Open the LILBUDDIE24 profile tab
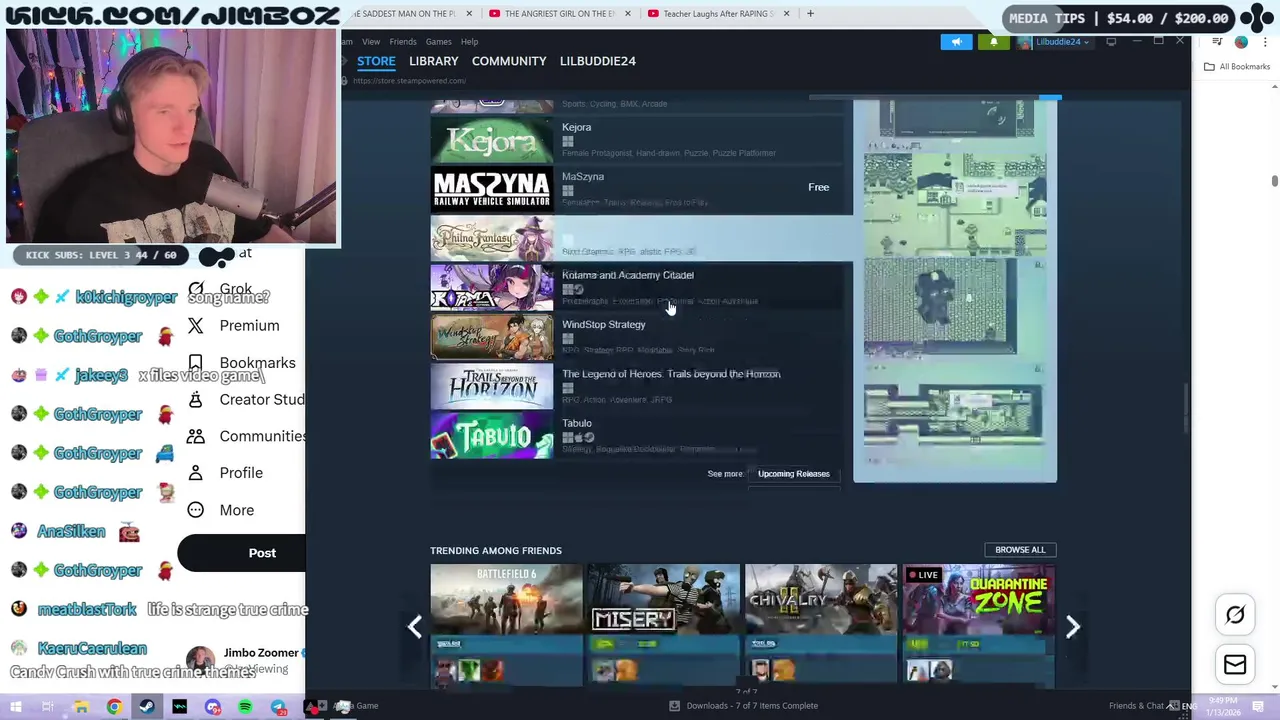Viewport: 1280px width, 720px height. pyautogui.click(x=597, y=61)
